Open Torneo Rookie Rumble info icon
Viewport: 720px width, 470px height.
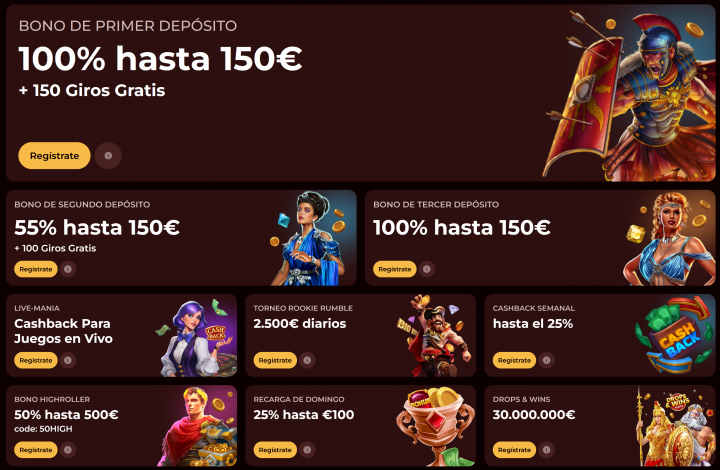click(x=307, y=360)
